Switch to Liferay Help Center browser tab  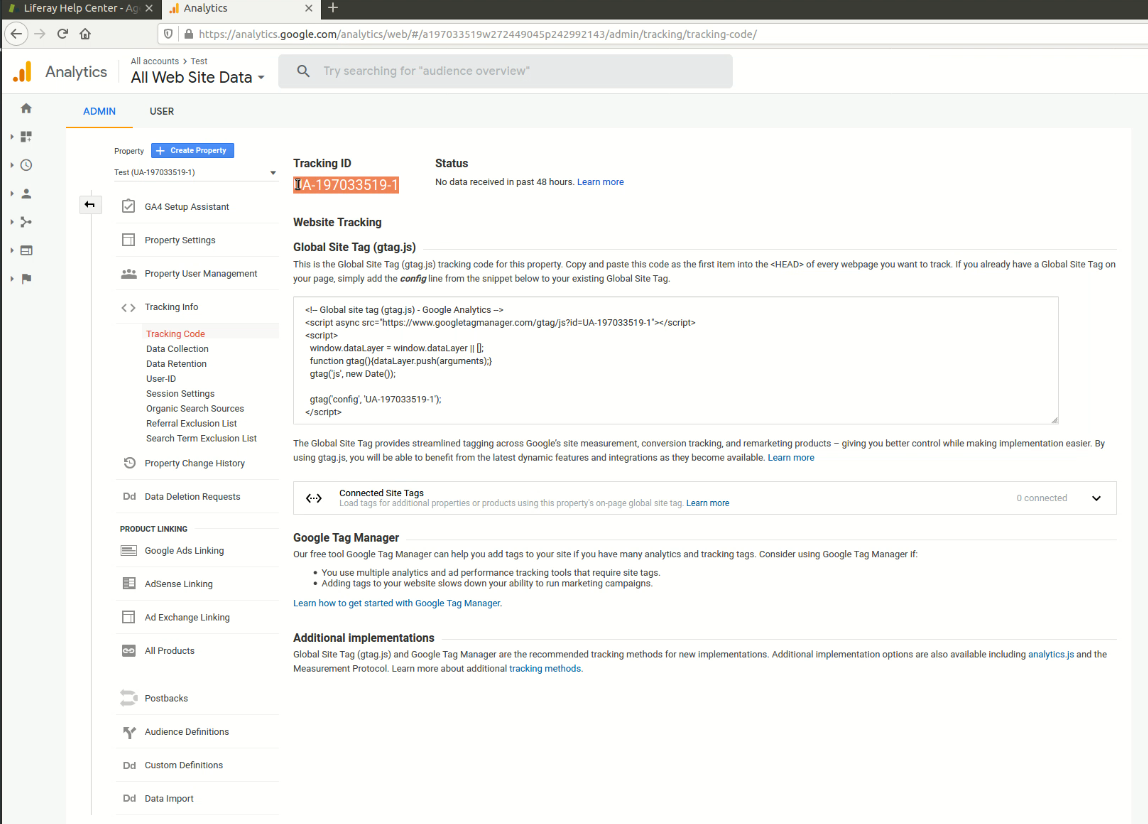[x=80, y=9]
